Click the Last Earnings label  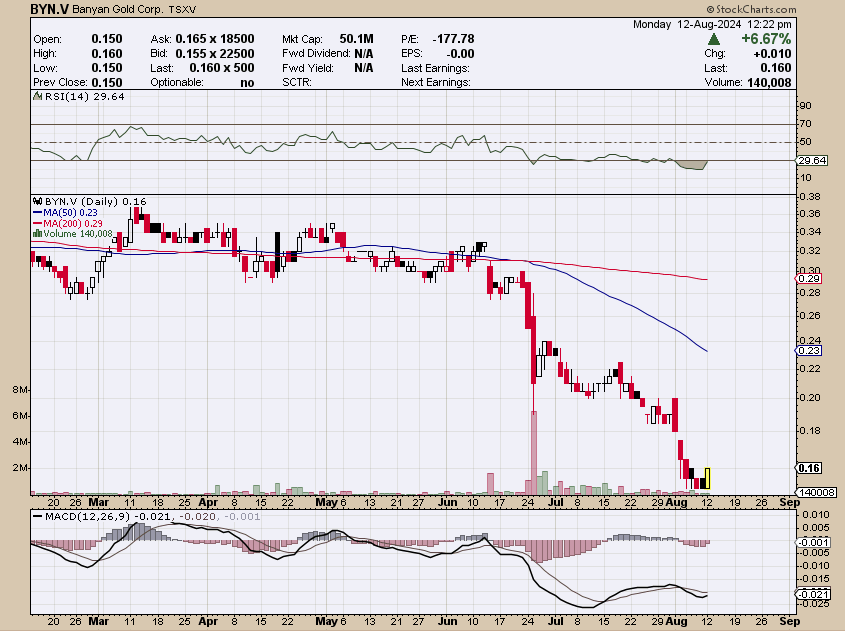click(435, 68)
